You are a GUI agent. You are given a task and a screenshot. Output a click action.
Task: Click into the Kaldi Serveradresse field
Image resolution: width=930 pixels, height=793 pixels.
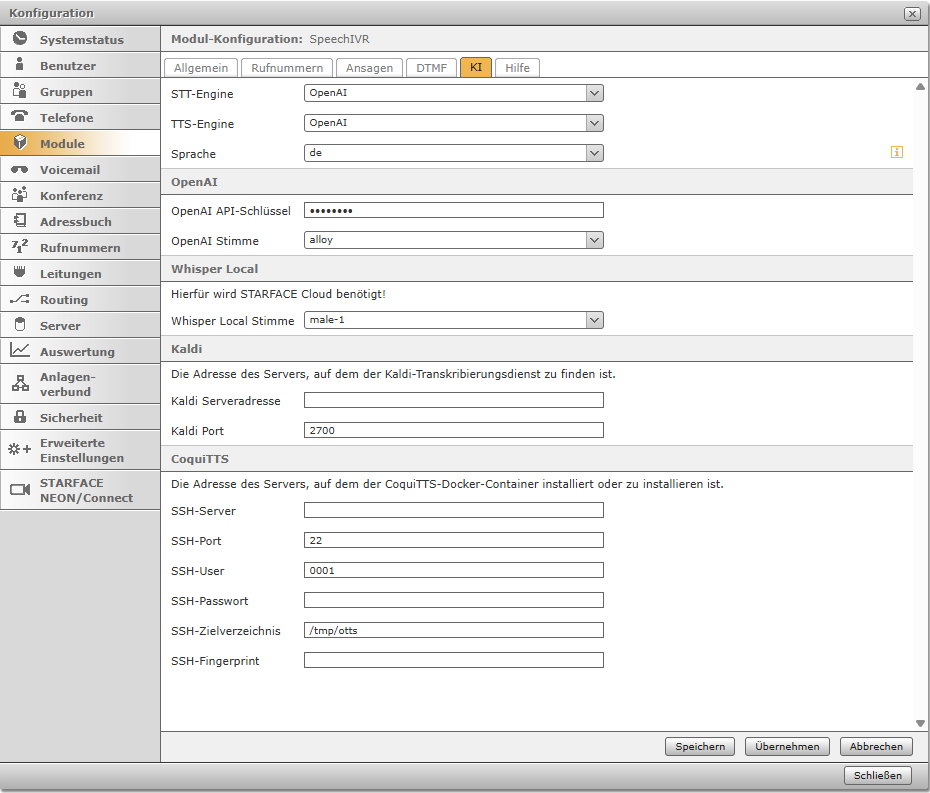(454, 400)
